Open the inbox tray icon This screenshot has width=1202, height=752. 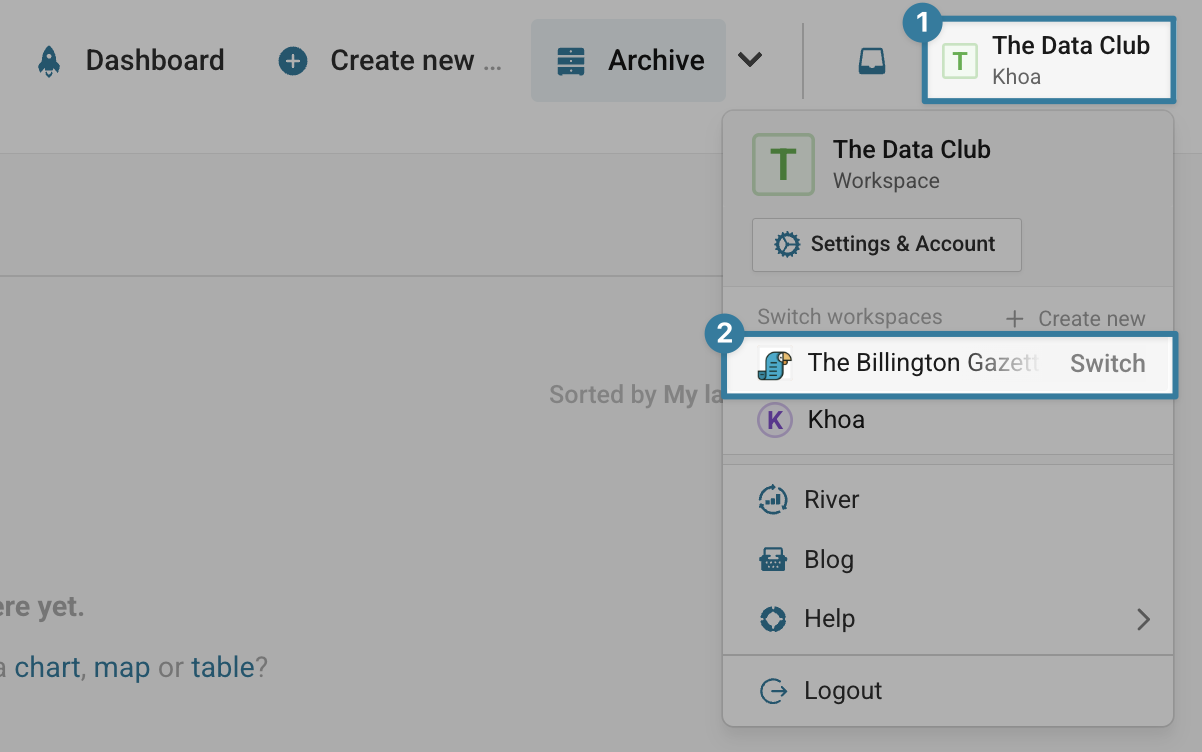pyautogui.click(x=872, y=61)
